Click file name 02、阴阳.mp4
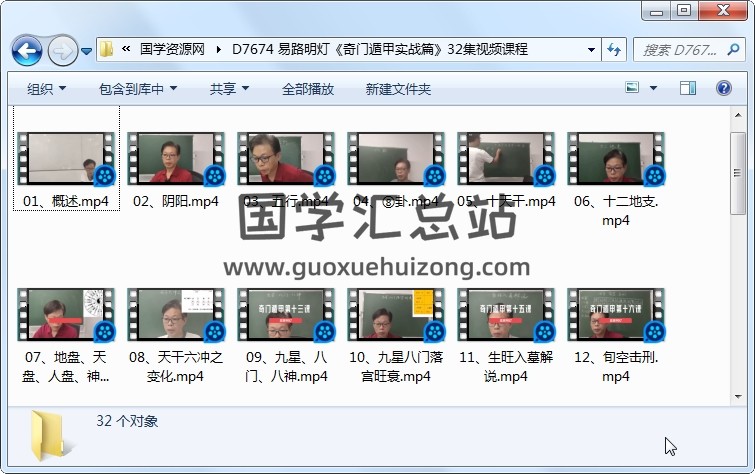This screenshot has width=755, height=474. point(176,201)
